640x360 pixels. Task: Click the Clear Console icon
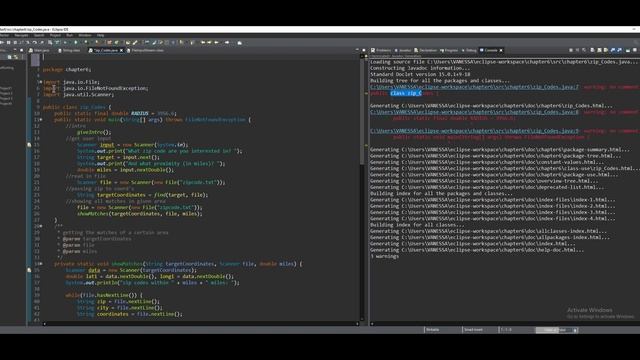click(x=592, y=50)
